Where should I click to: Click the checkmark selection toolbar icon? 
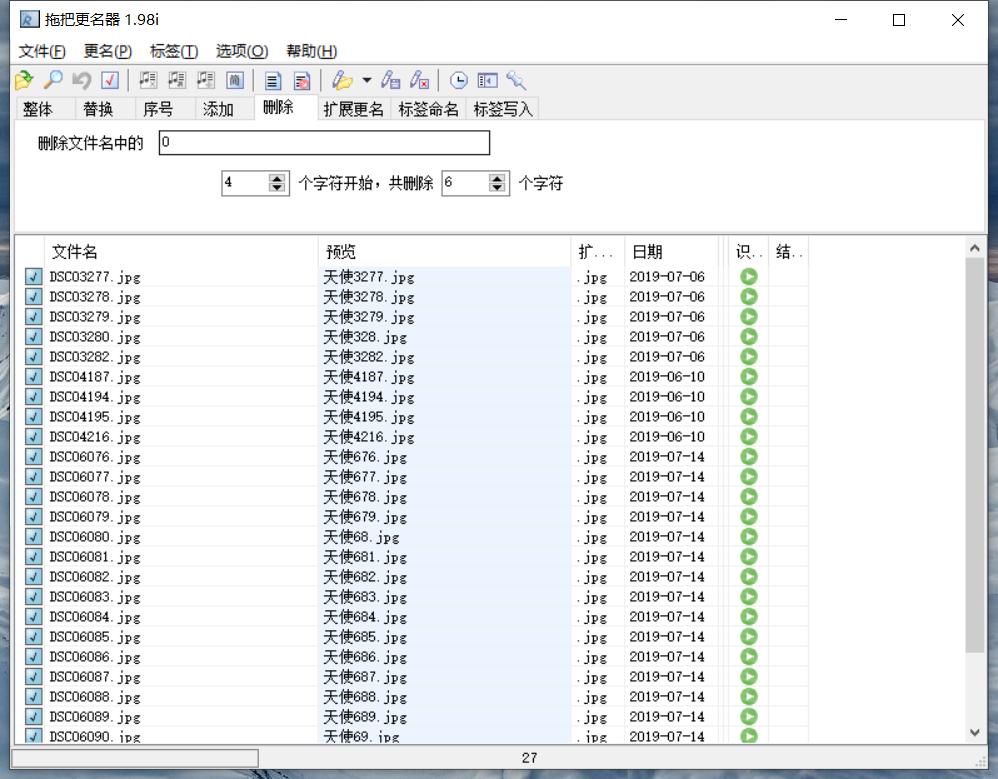[x=110, y=80]
